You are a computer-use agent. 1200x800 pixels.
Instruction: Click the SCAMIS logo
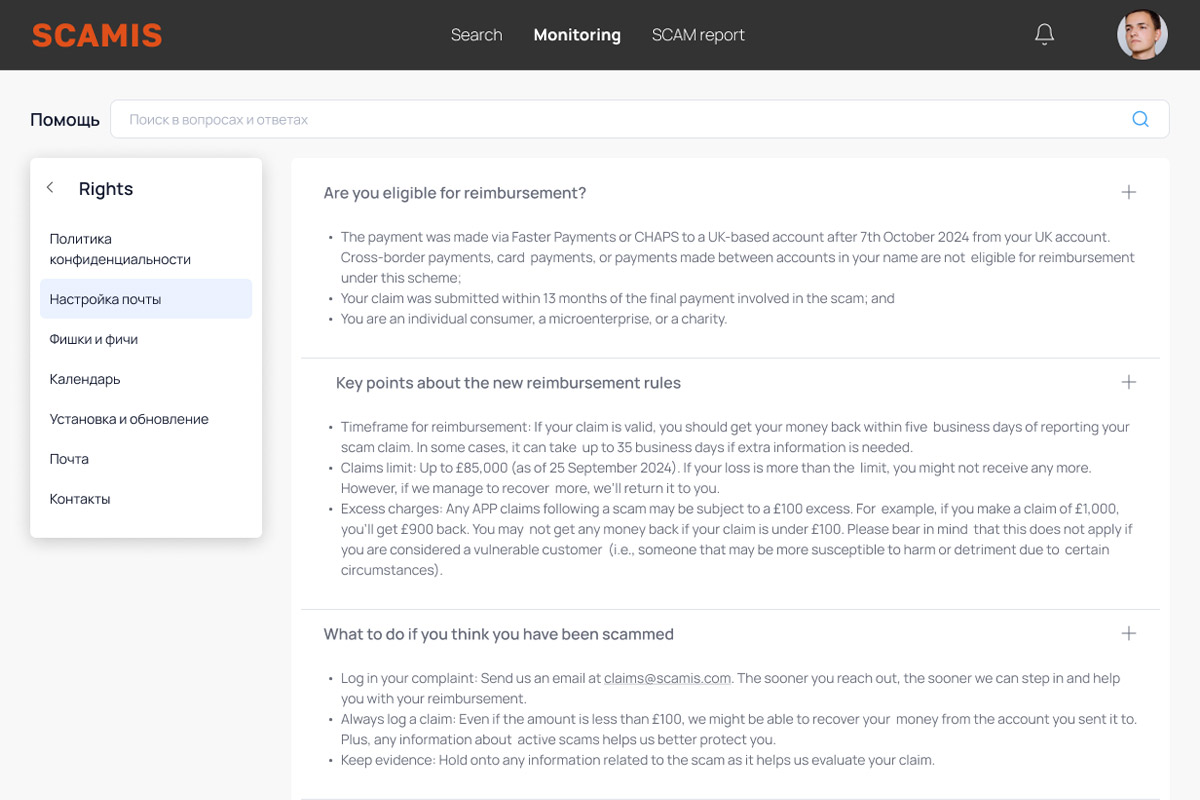pos(97,35)
